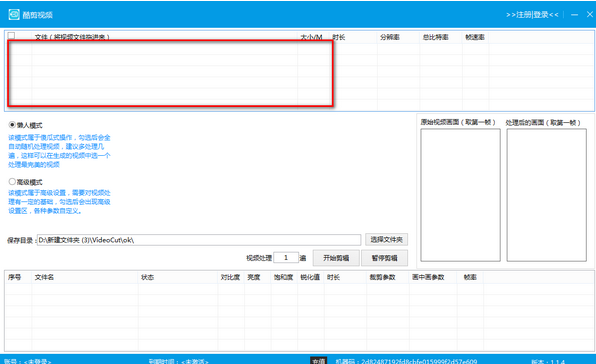Image resolution: width=596 pixels, height=364 pixels.
Task: Click the 选择文件夹 button
Action: [387, 239]
